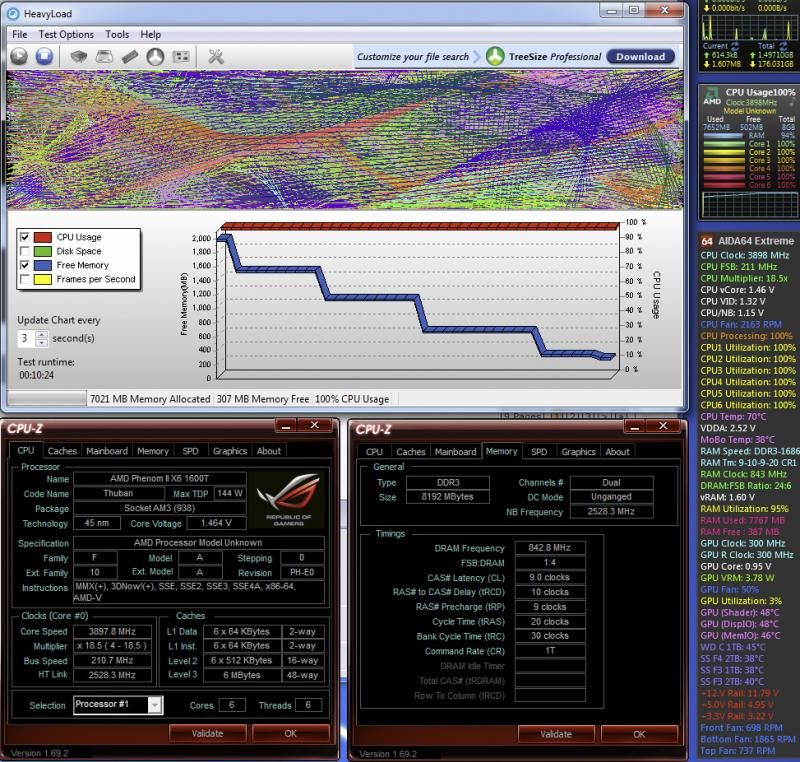Toggle the Allocate Memory RAM icon

130,56
